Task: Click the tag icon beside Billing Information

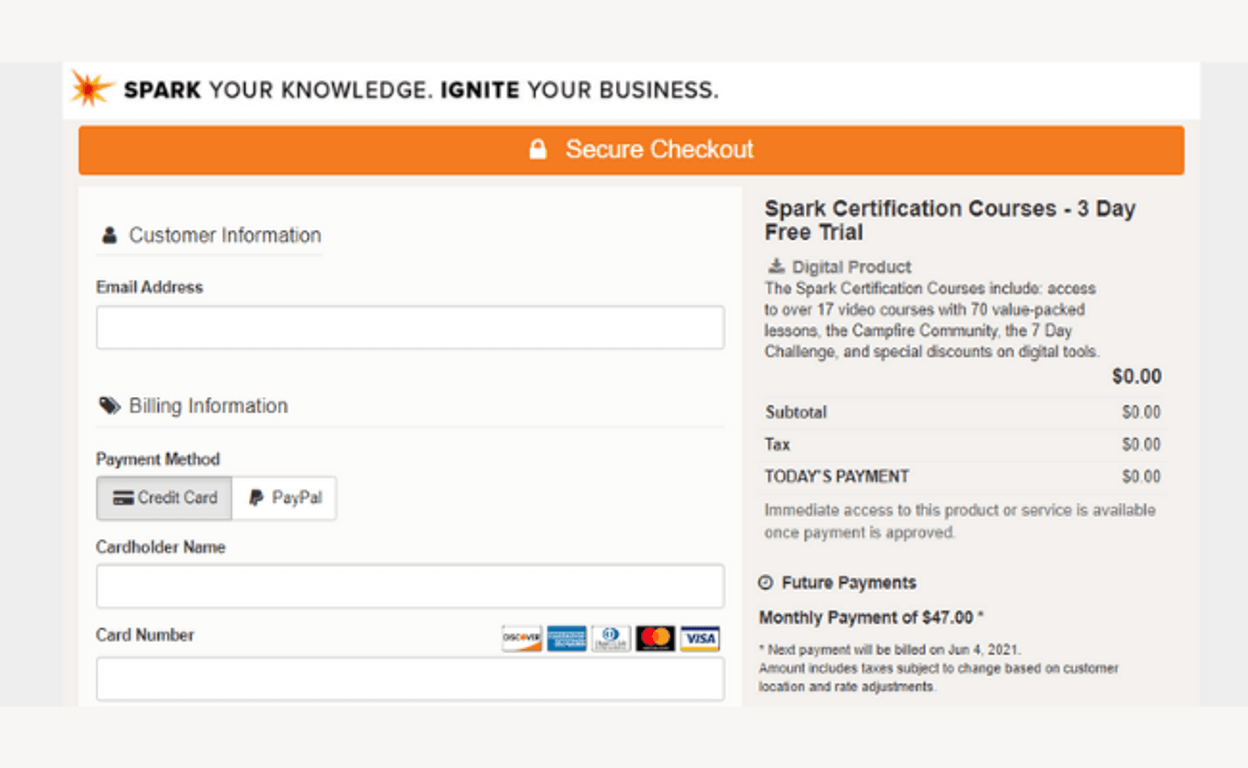Action: [x=109, y=406]
